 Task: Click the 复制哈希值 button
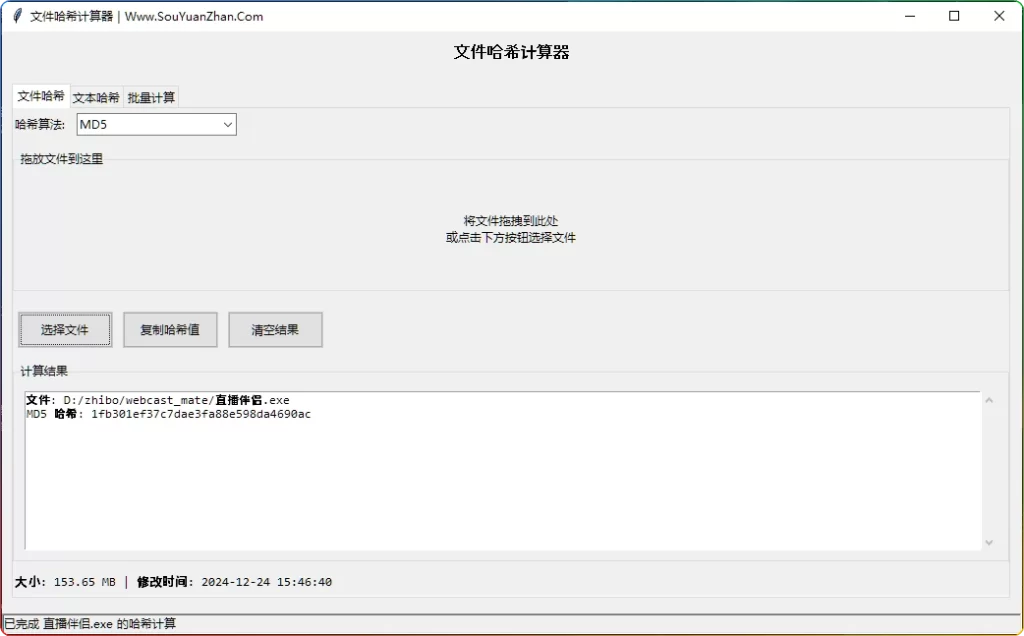[x=170, y=329]
